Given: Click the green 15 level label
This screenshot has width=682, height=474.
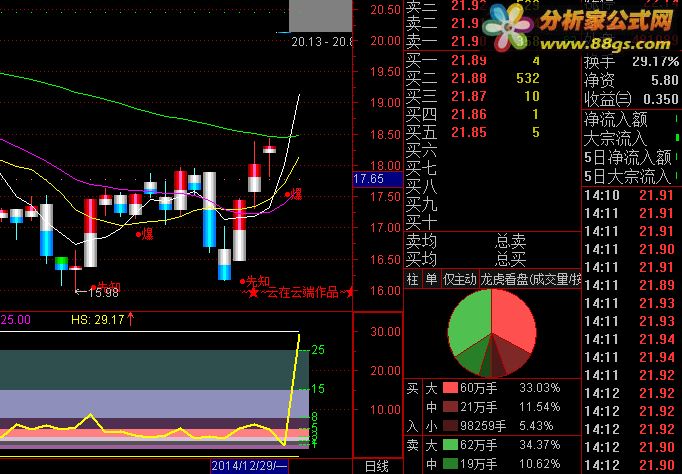Looking at the screenshot, I should click(318, 388).
